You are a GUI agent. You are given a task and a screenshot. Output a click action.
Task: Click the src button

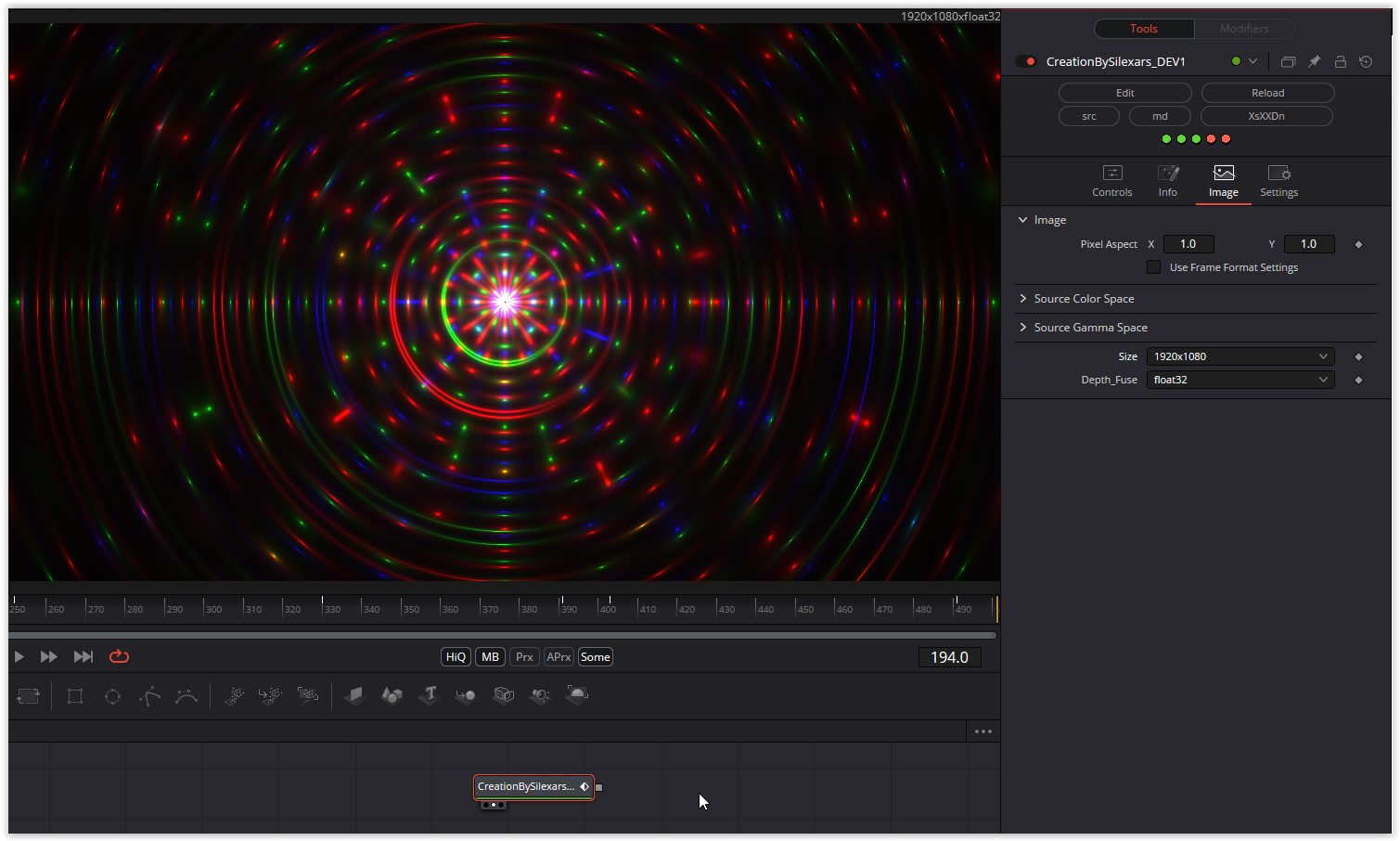click(1089, 116)
